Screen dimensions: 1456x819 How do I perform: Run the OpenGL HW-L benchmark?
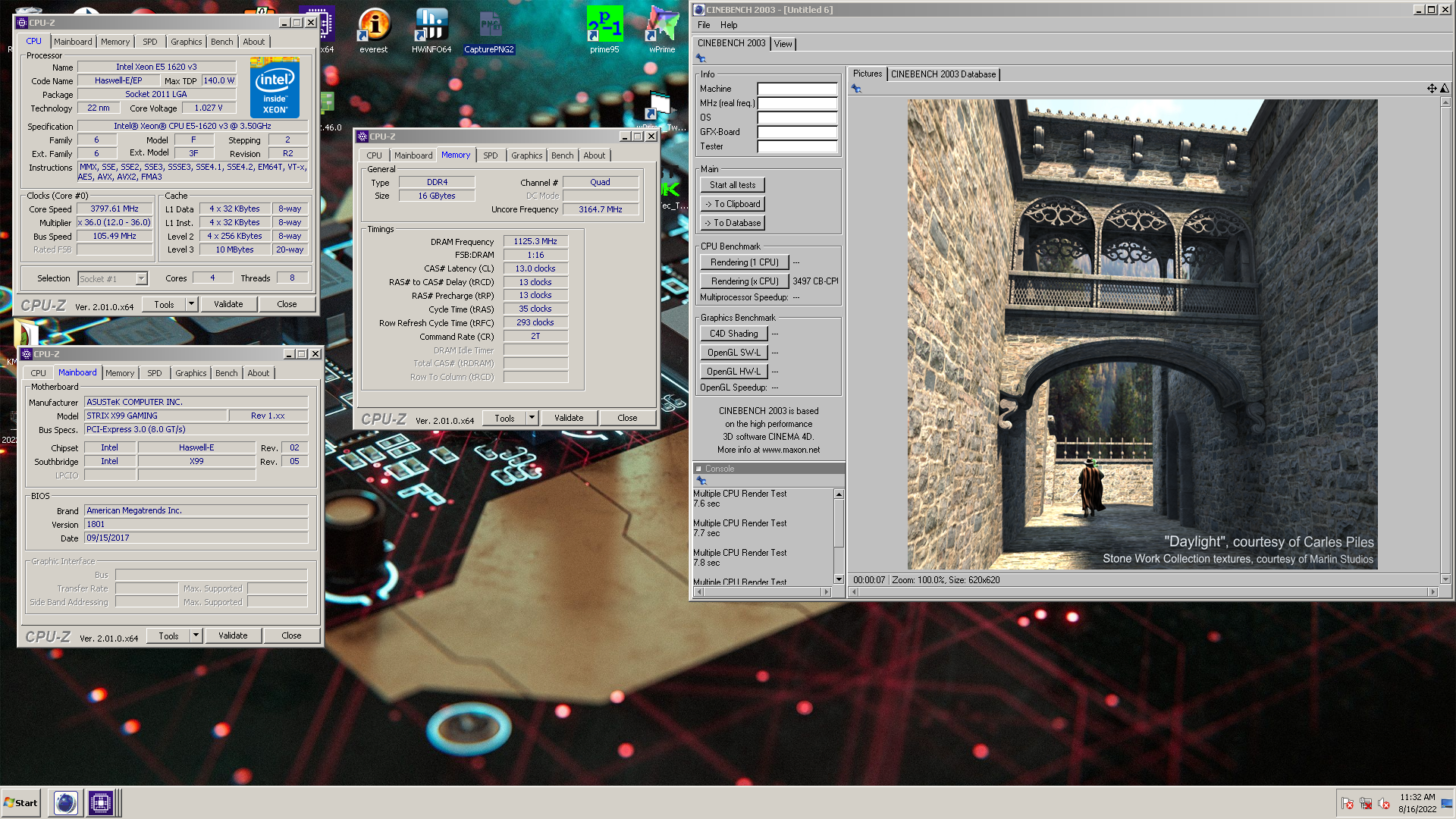734,372
